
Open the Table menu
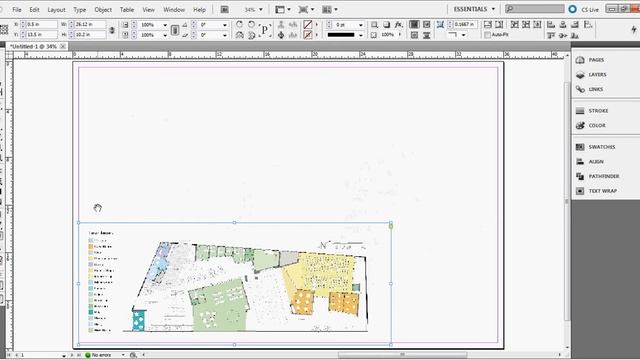coord(127,9)
